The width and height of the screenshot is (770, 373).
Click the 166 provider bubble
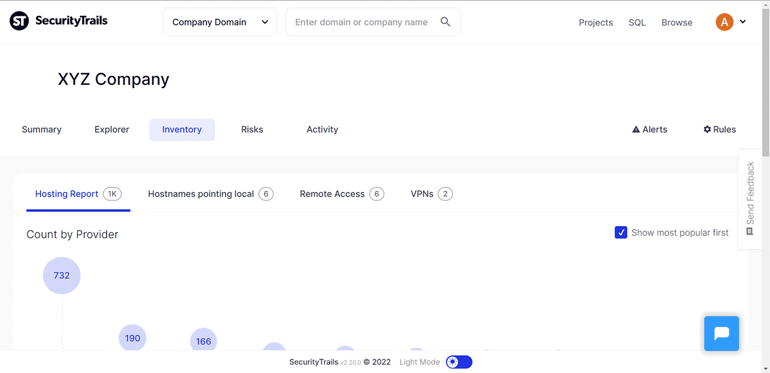[x=203, y=341]
